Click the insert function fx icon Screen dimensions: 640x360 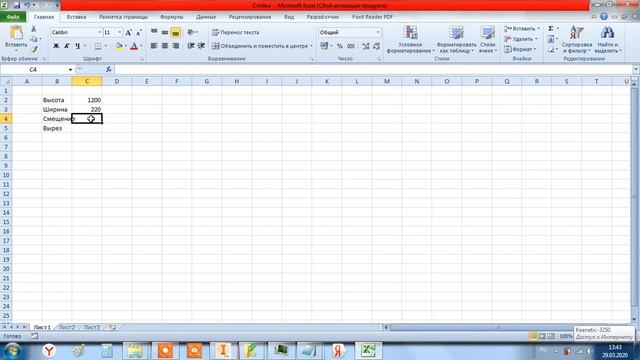[x=109, y=70]
